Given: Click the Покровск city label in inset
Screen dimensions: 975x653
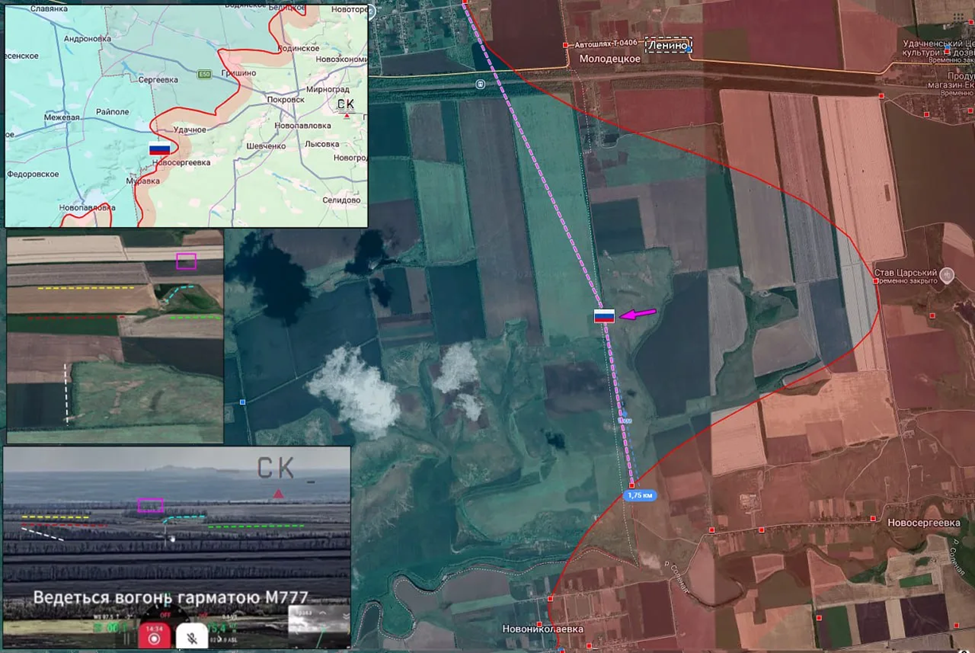Looking at the screenshot, I should 286,100.
